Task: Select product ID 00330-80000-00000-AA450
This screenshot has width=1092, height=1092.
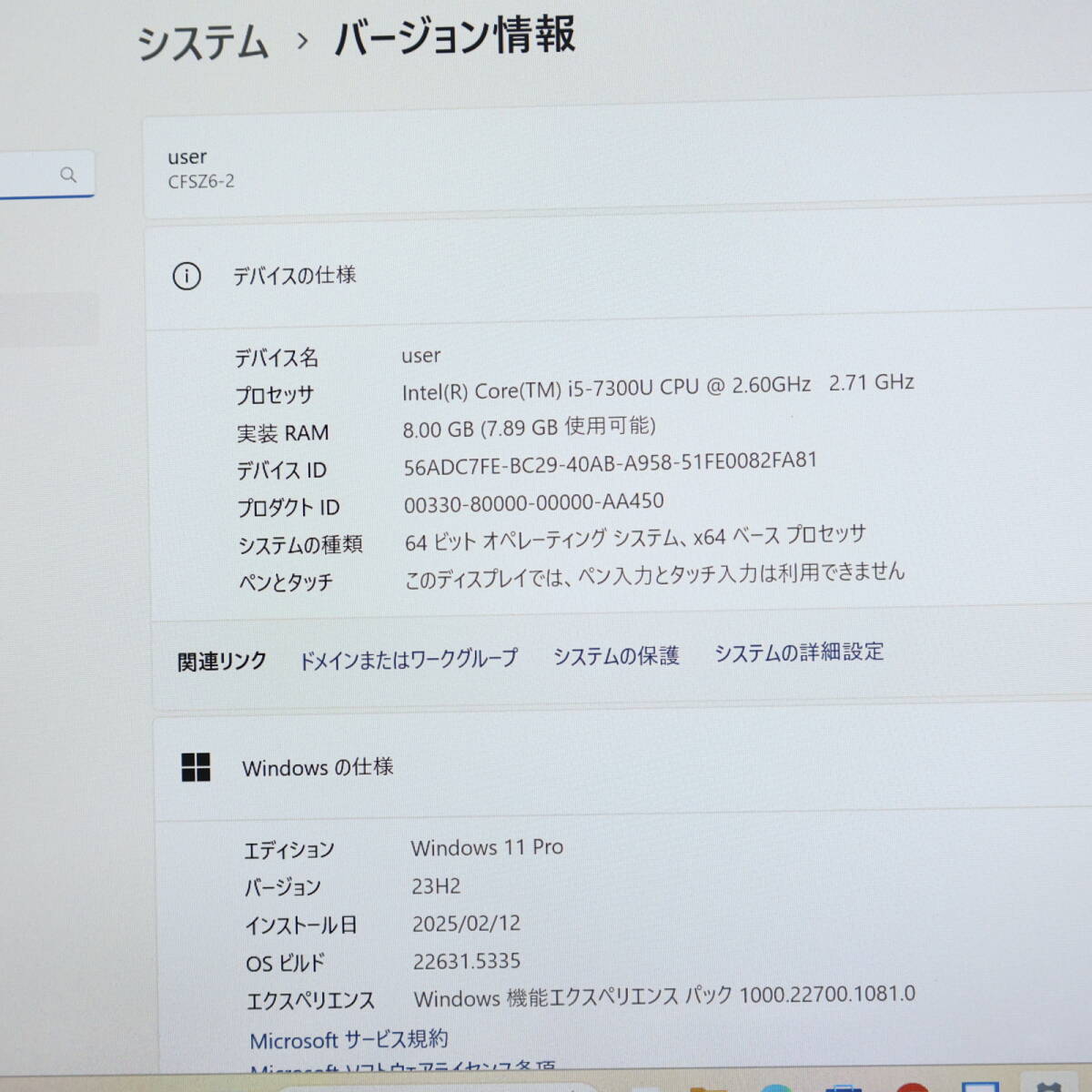Action: coord(534,502)
